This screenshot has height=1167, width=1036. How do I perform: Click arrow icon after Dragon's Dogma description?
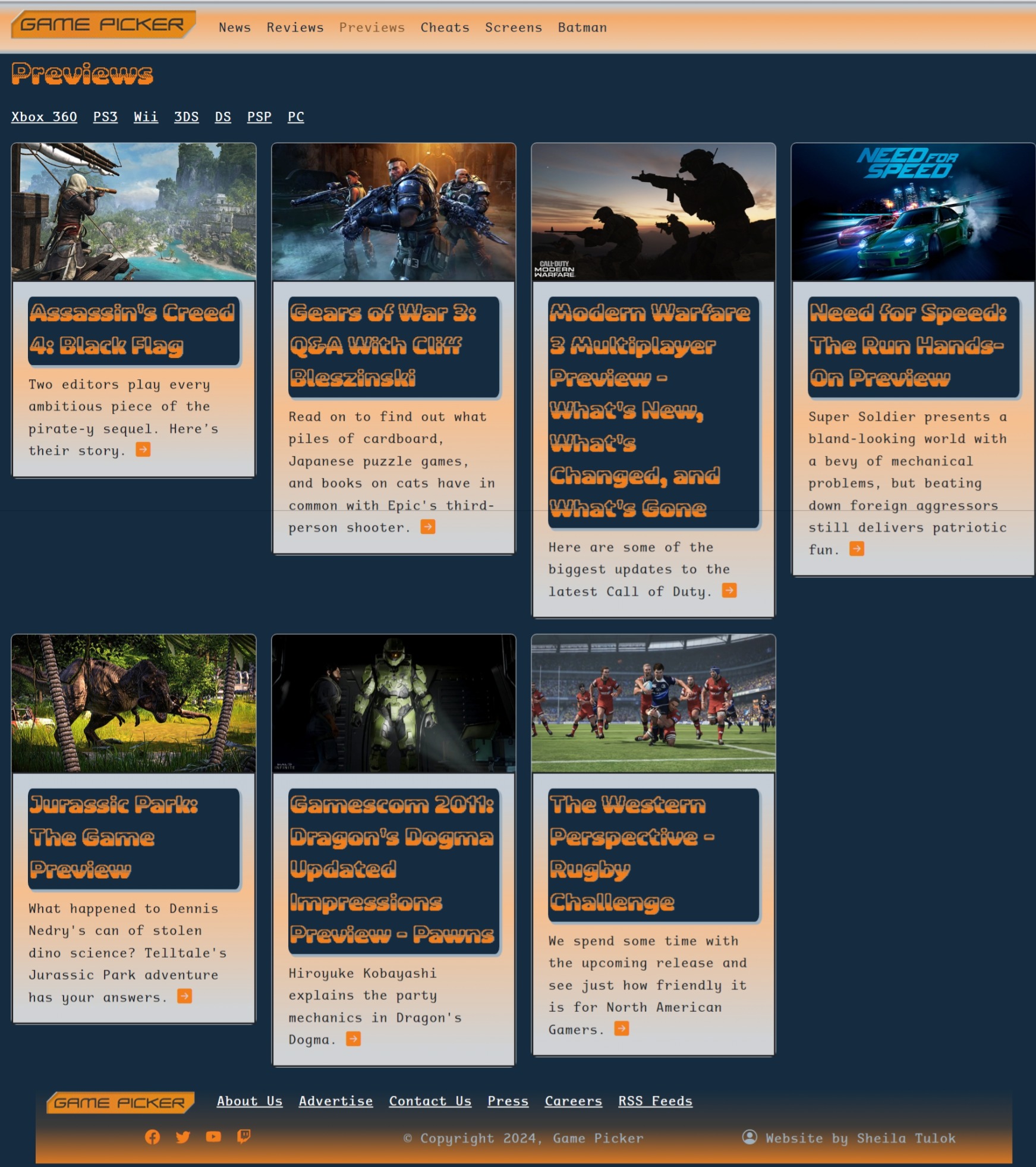tap(353, 1039)
